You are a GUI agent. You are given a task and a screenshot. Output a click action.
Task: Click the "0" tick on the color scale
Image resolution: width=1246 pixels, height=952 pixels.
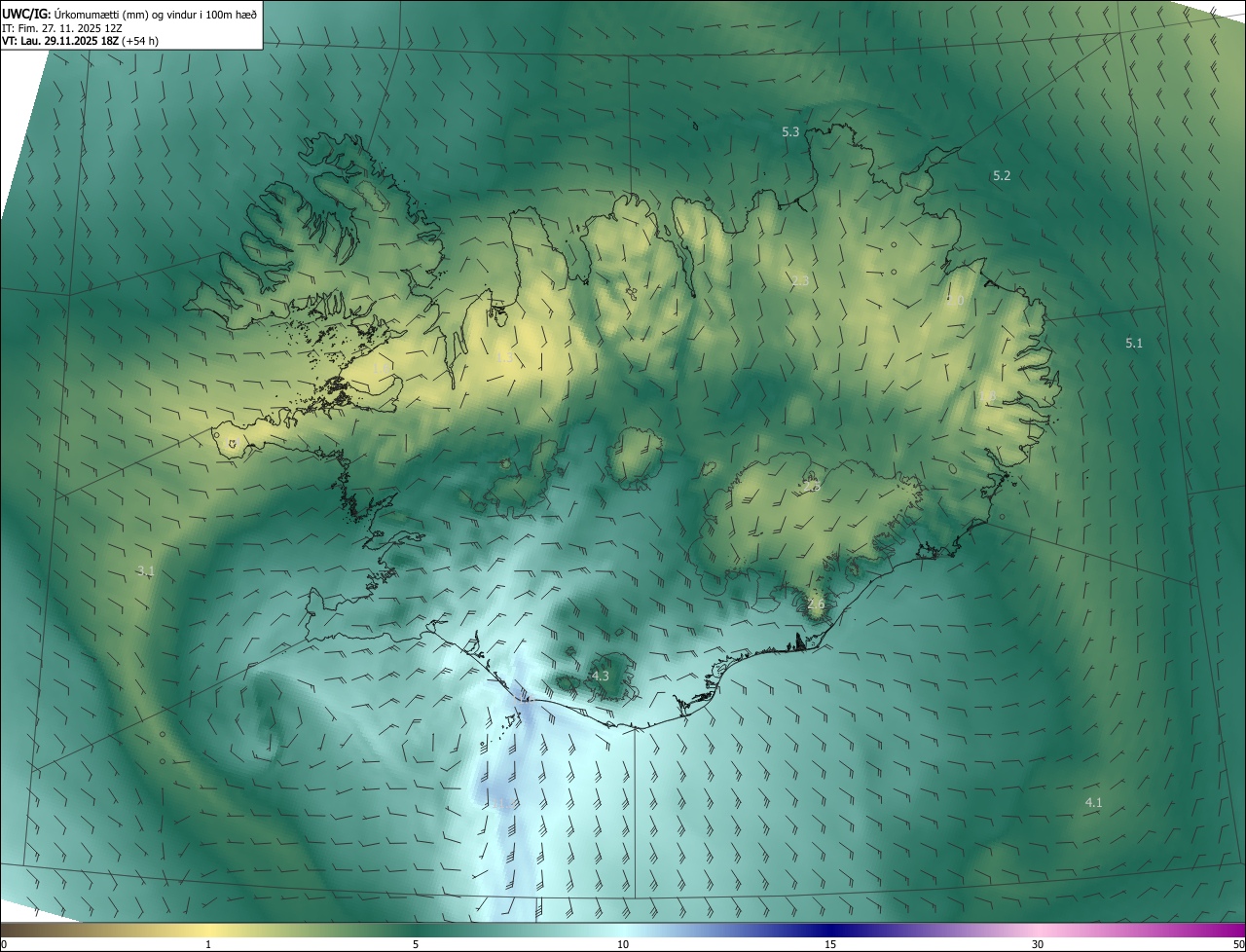tap(4, 944)
